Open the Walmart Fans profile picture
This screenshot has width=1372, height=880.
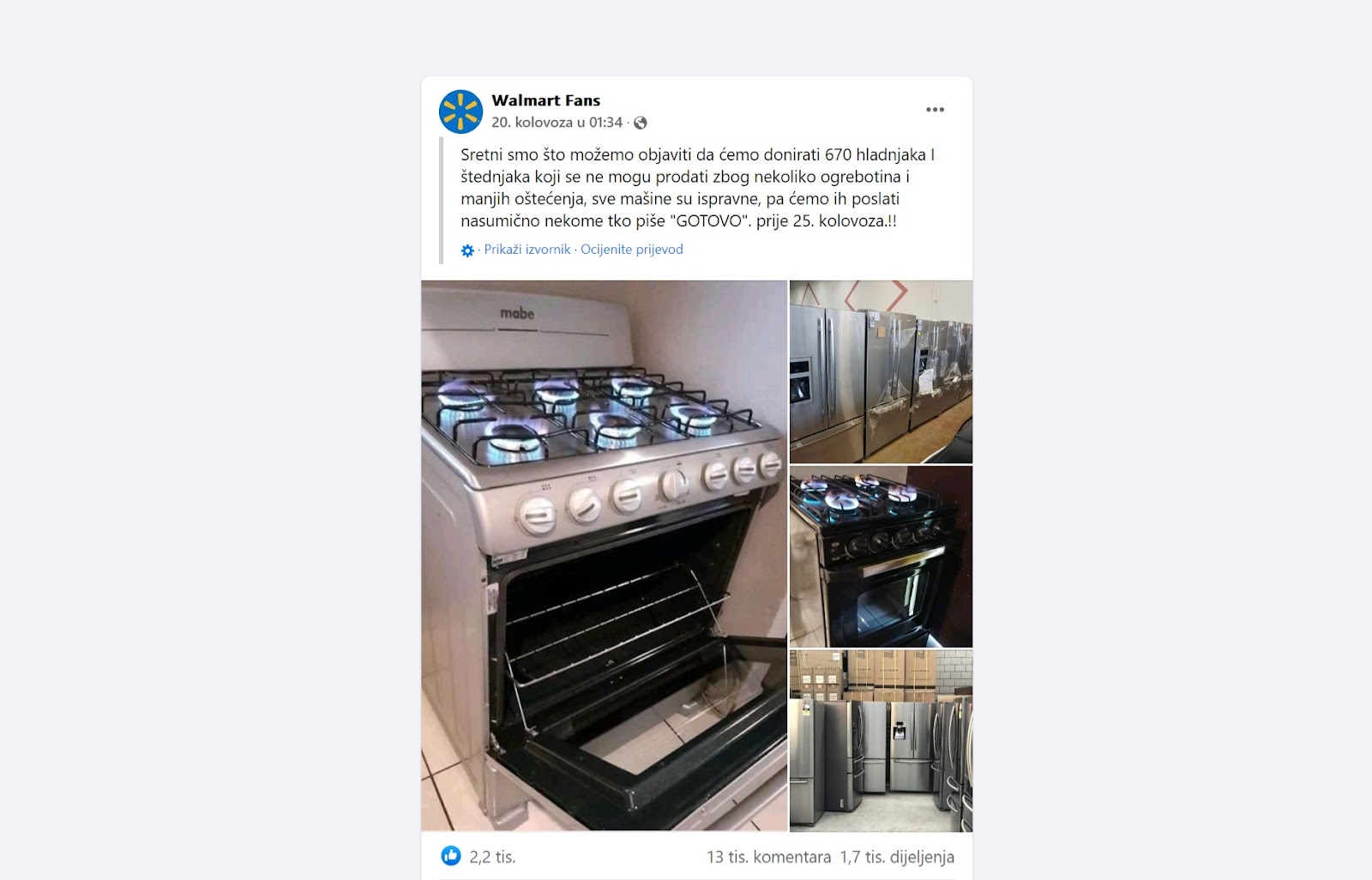(460, 112)
